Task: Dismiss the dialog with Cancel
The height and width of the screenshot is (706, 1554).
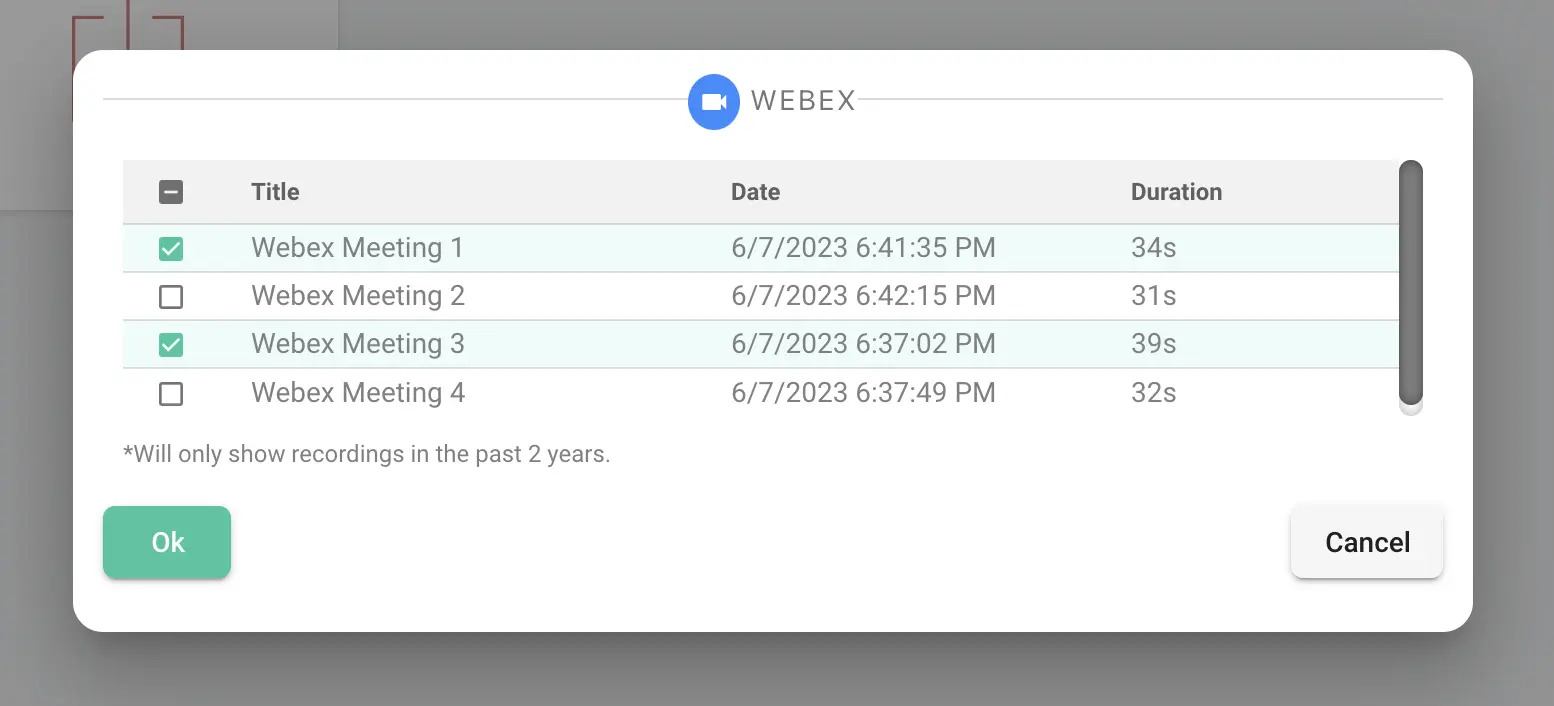Action: point(1367,542)
